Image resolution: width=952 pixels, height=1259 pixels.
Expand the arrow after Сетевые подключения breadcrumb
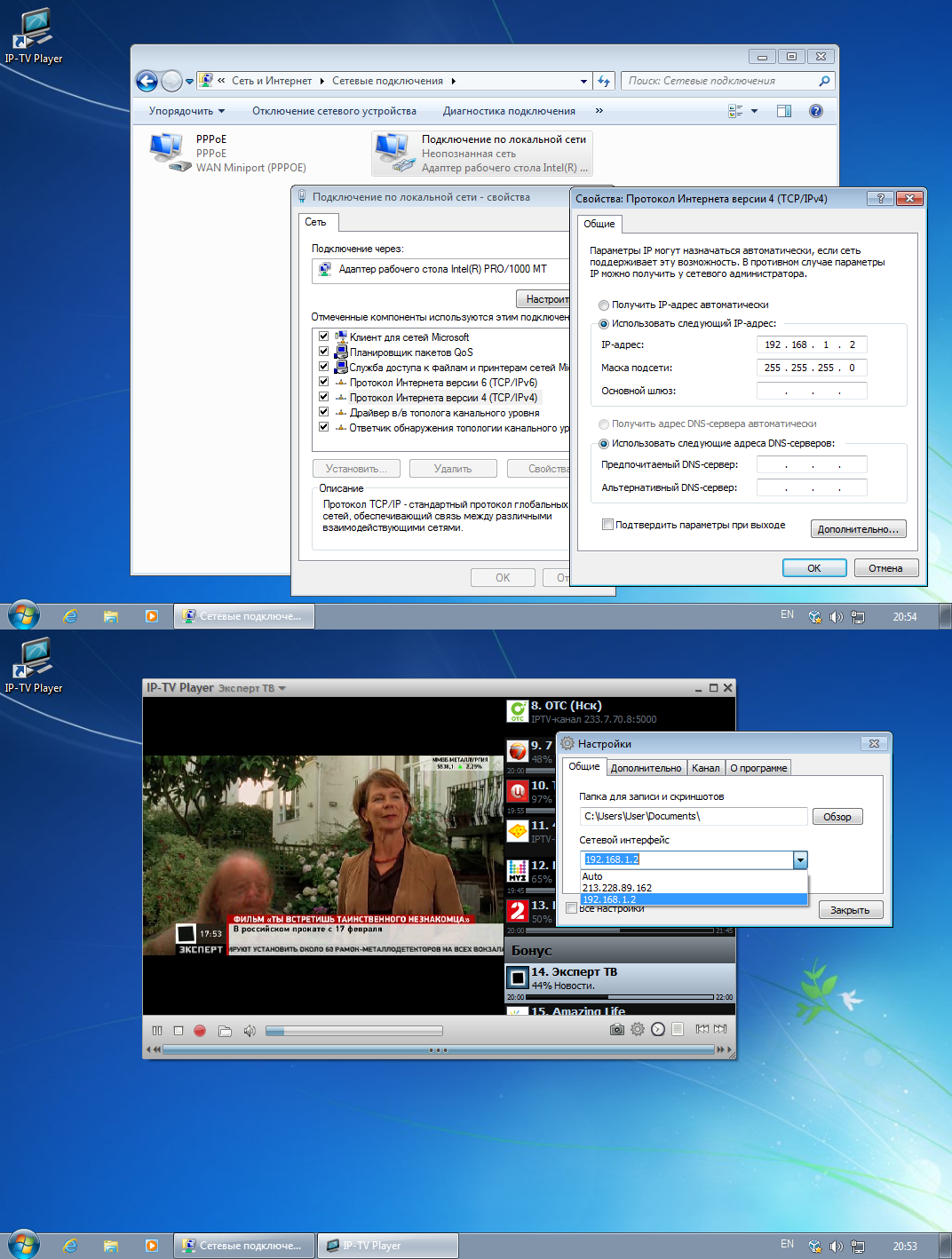453,81
